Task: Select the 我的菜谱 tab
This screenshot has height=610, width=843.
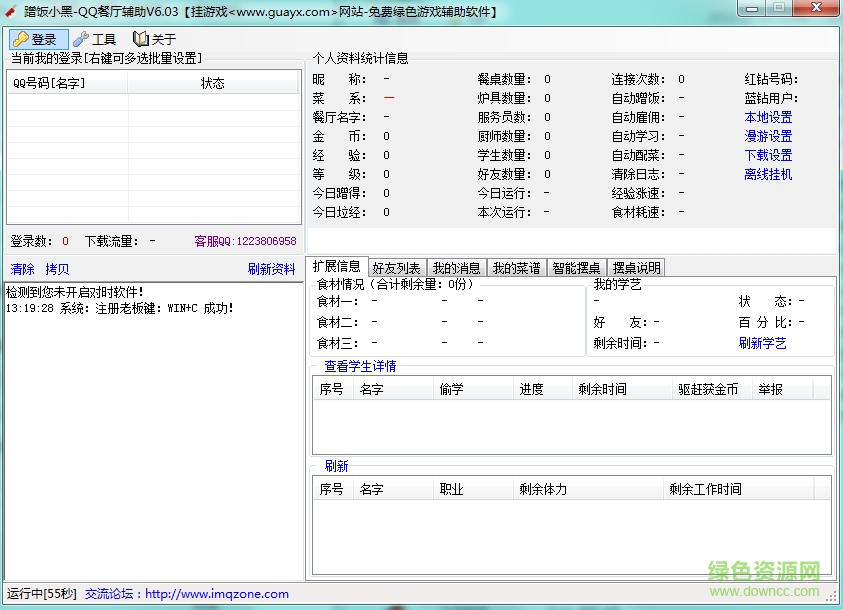Action: 516,268
